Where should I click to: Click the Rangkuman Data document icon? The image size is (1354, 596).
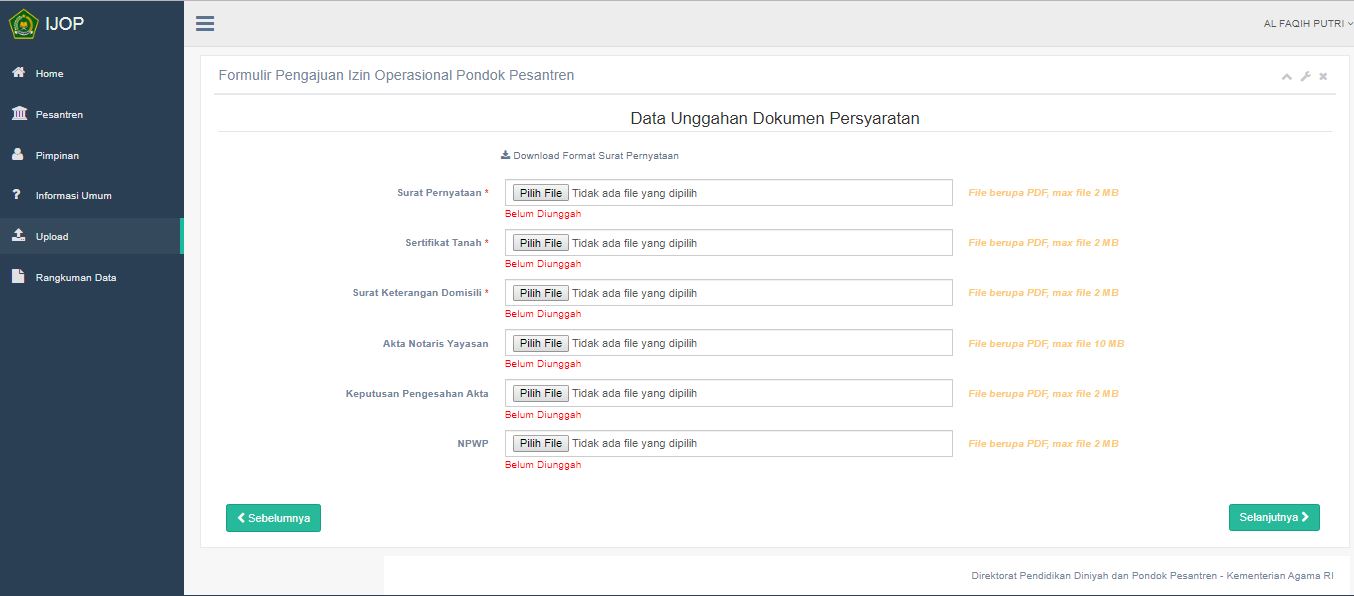click(18, 277)
